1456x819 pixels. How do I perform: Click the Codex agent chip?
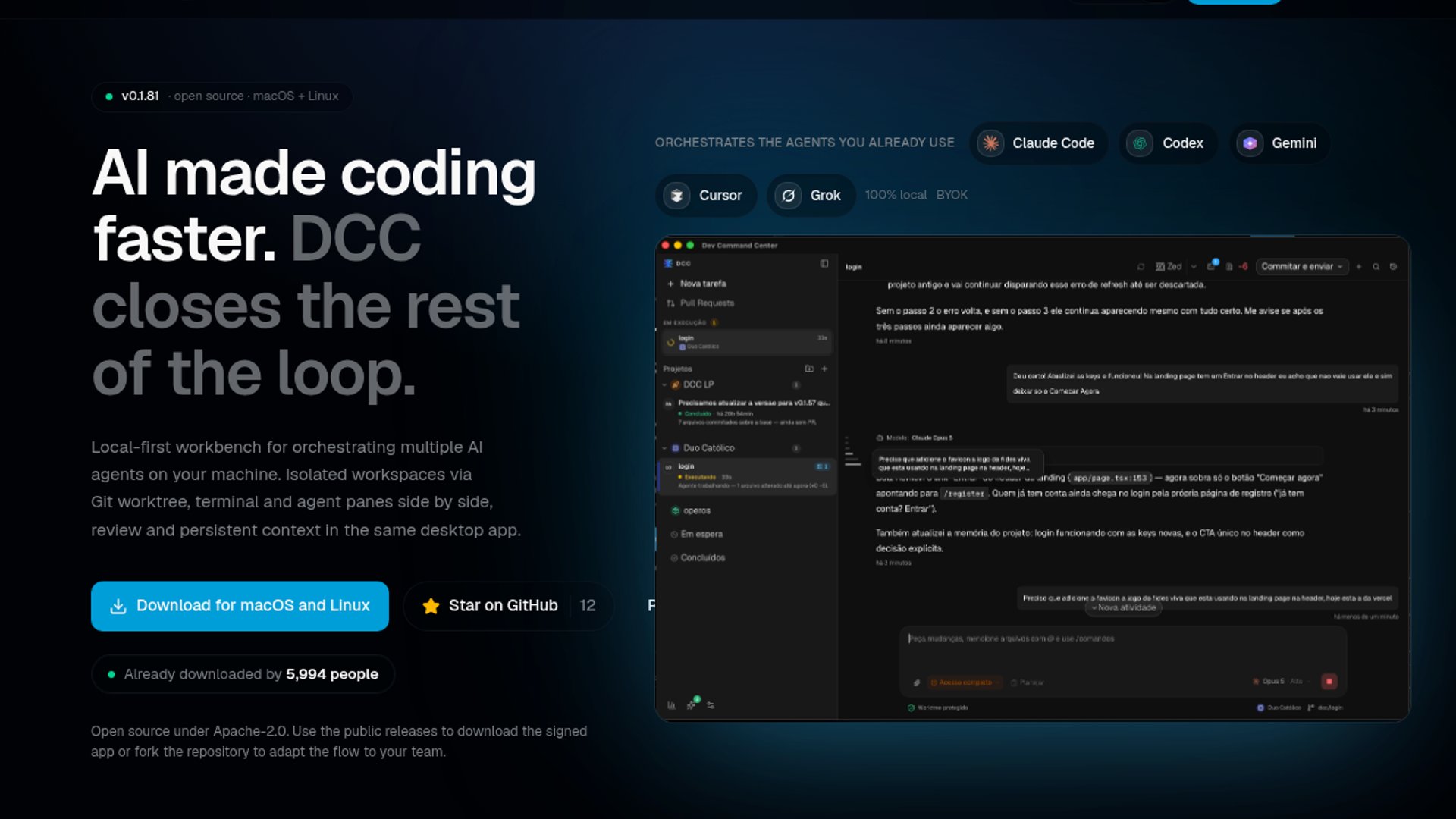coord(1168,143)
